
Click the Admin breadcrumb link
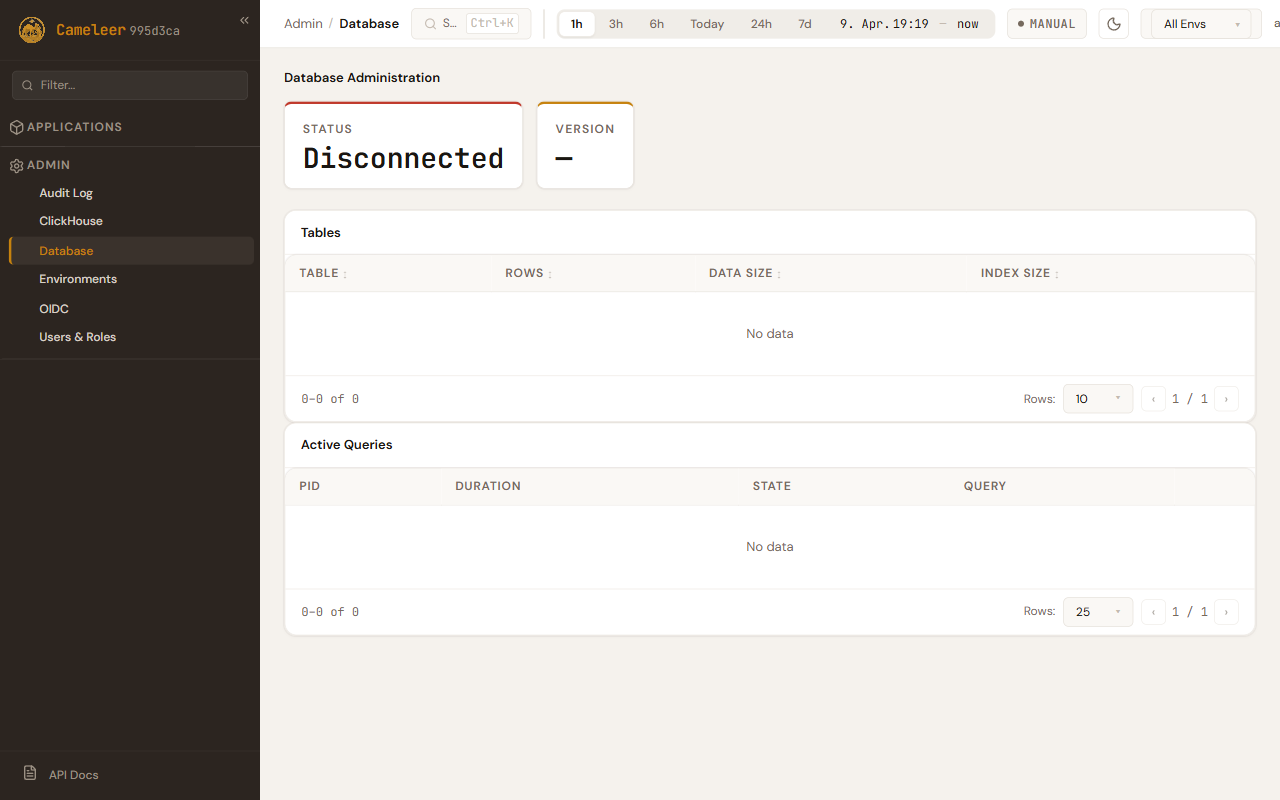pos(303,24)
